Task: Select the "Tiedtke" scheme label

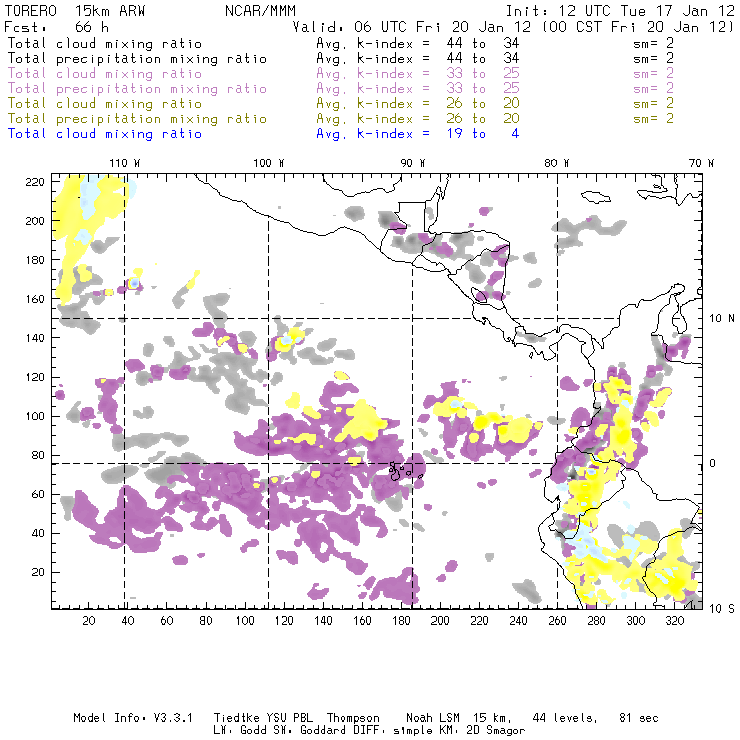Action: pyautogui.click(x=236, y=718)
